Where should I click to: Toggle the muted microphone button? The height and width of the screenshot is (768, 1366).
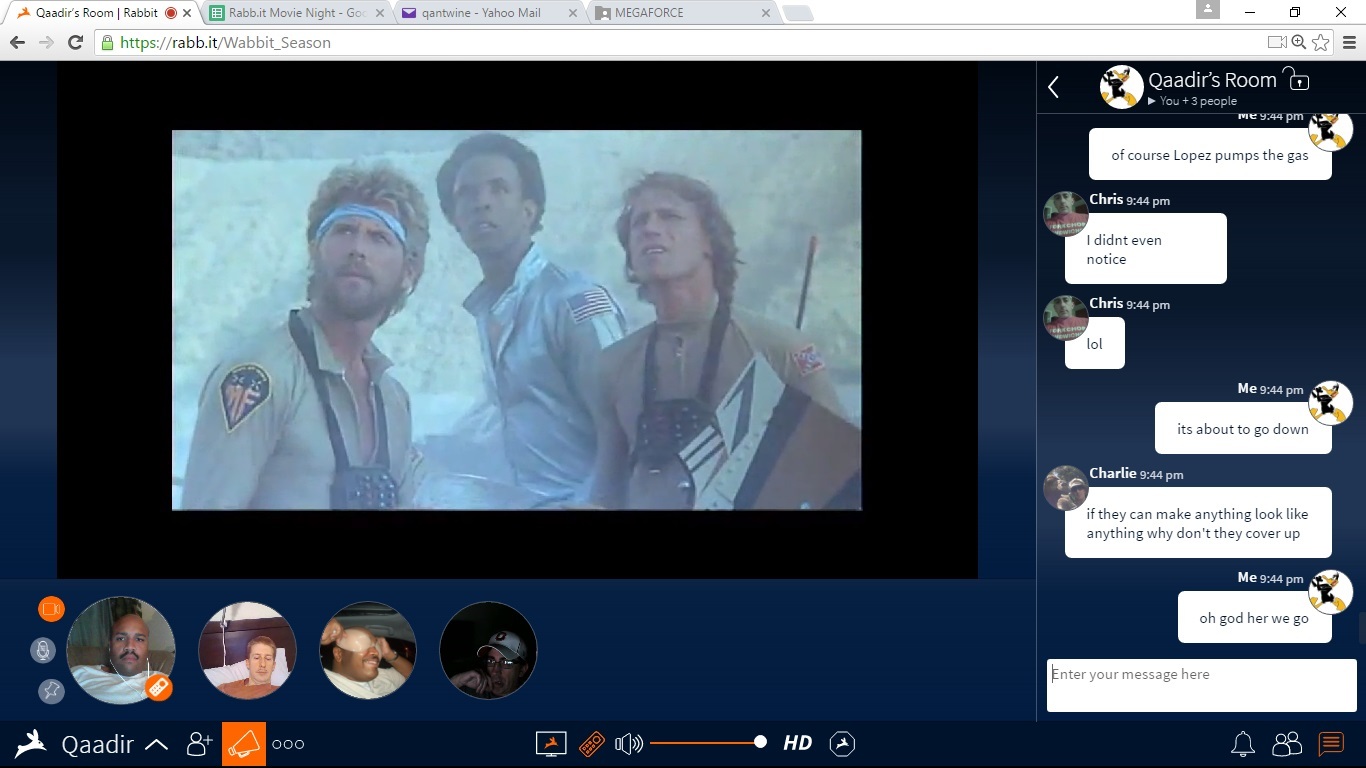(42, 650)
